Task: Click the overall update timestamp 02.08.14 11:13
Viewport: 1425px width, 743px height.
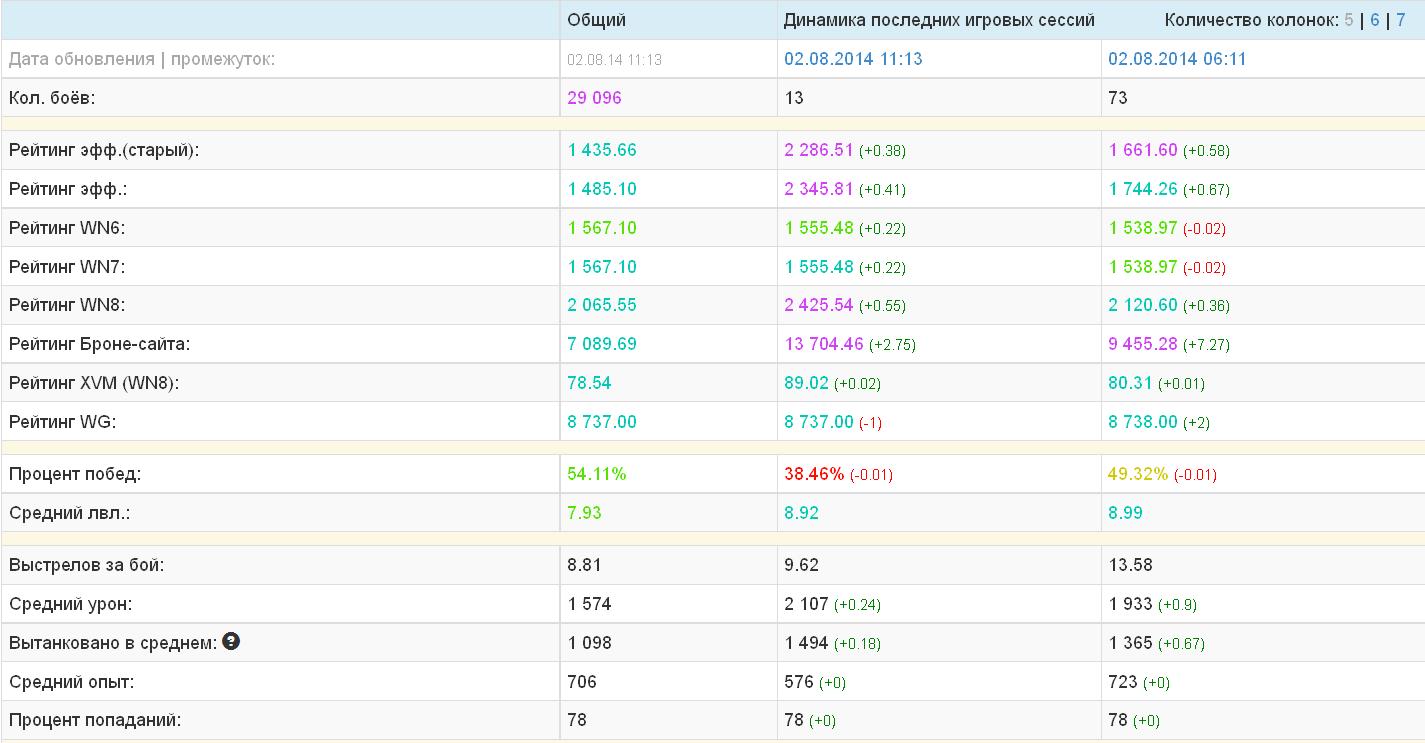Action: (x=614, y=60)
